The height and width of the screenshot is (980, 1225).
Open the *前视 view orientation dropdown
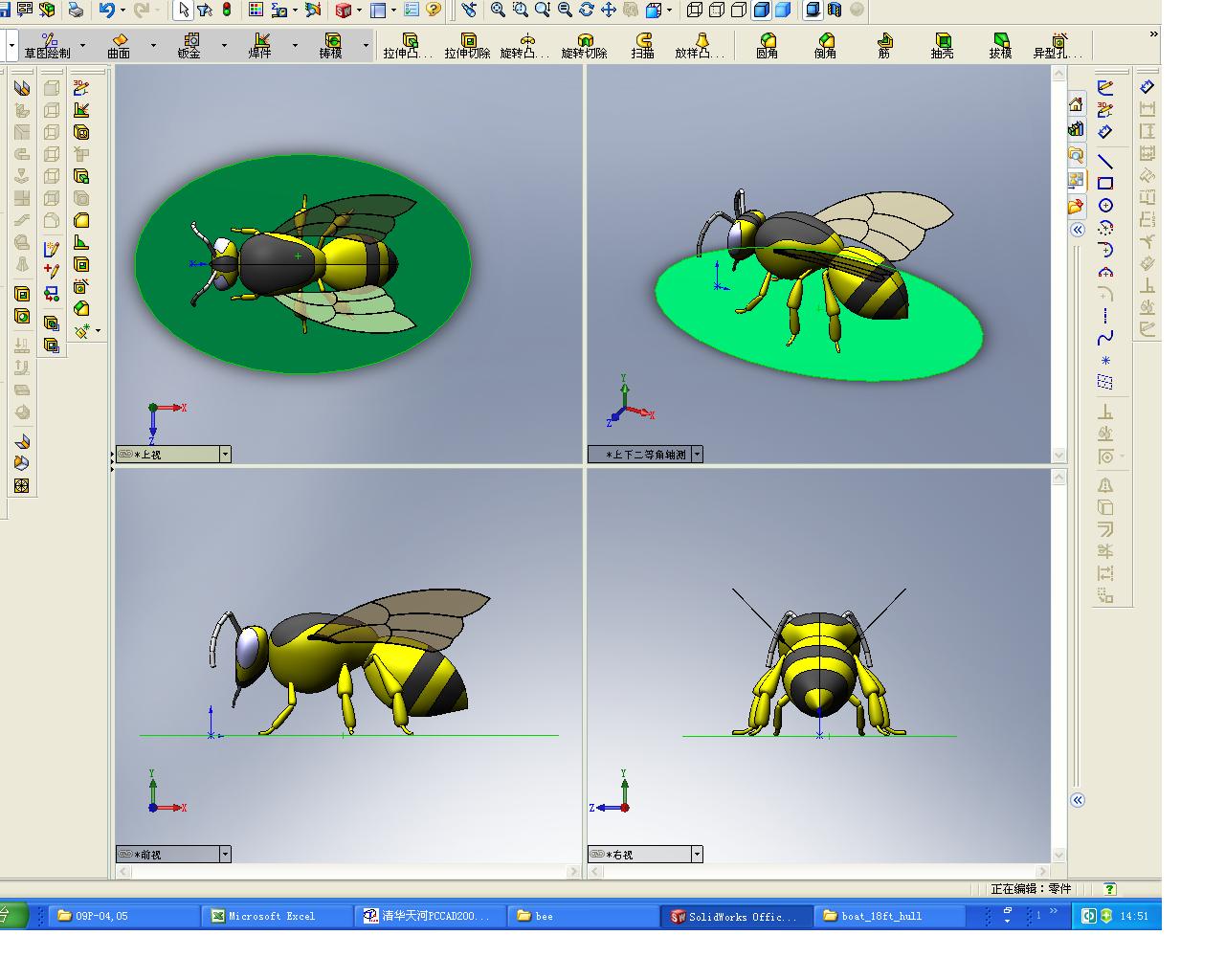pyautogui.click(x=225, y=854)
